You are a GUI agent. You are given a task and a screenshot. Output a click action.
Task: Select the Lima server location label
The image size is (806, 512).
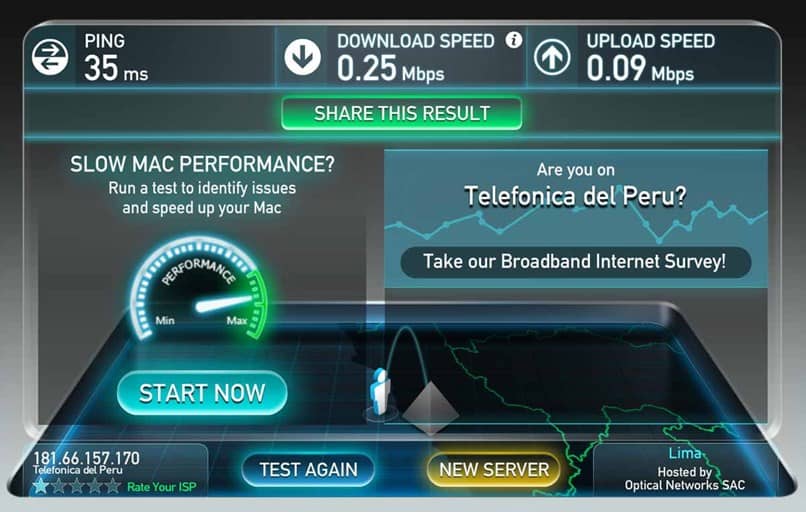click(x=685, y=453)
